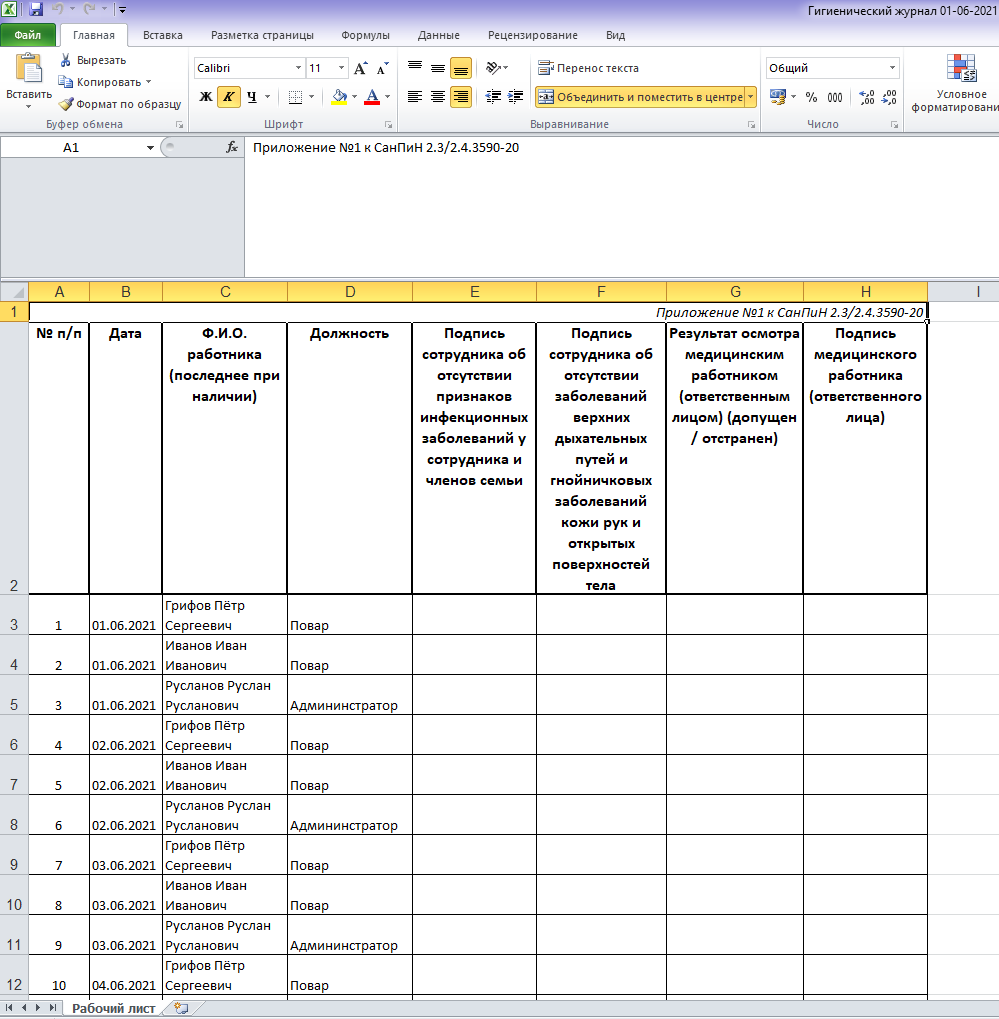Viewport: 999px width, 1019px height.
Task: Toggle Wrap Text (Перенос текста)
Action: [x=588, y=68]
